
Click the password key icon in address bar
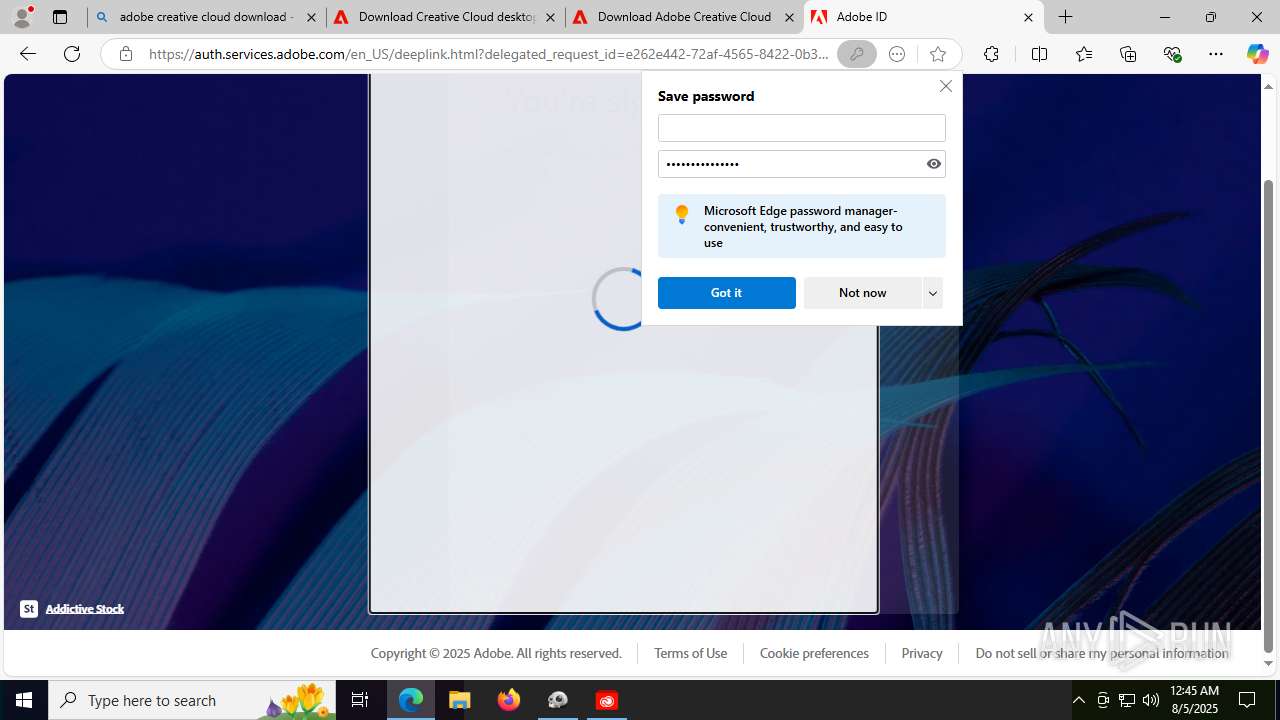[857, 54]
